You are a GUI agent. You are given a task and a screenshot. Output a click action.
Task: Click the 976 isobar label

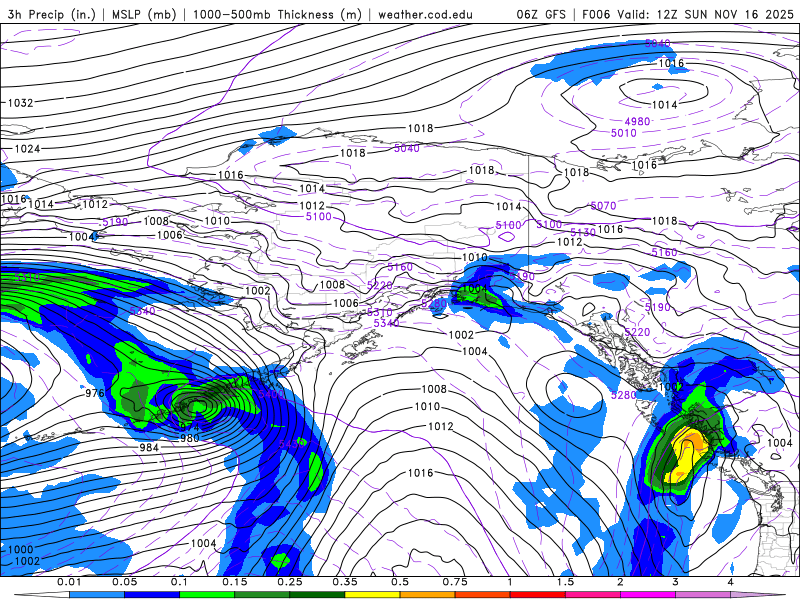click(x=95, y=393)
